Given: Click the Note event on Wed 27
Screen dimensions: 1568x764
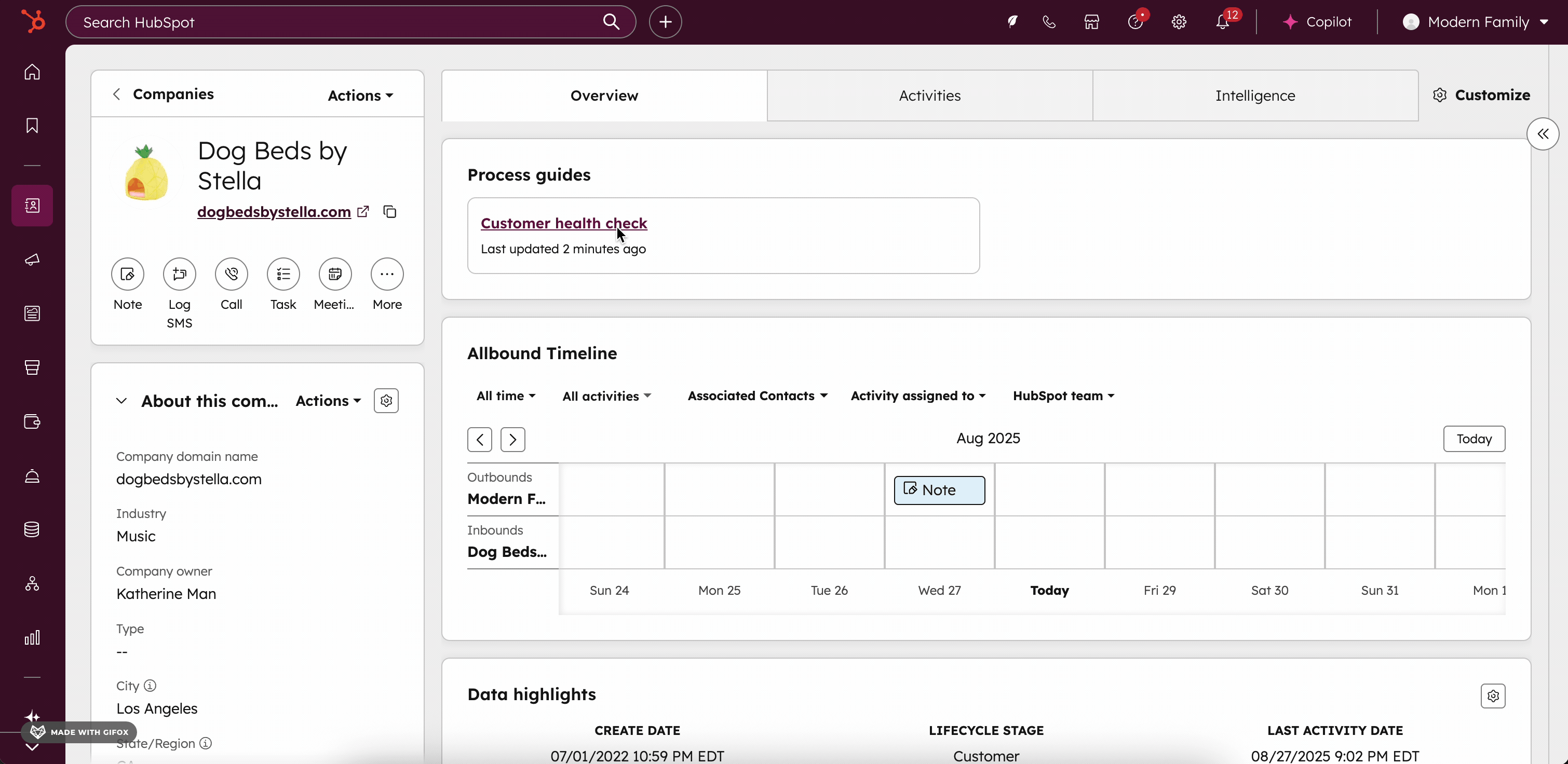Looking at the screenshot, I should tap(939, 490).
